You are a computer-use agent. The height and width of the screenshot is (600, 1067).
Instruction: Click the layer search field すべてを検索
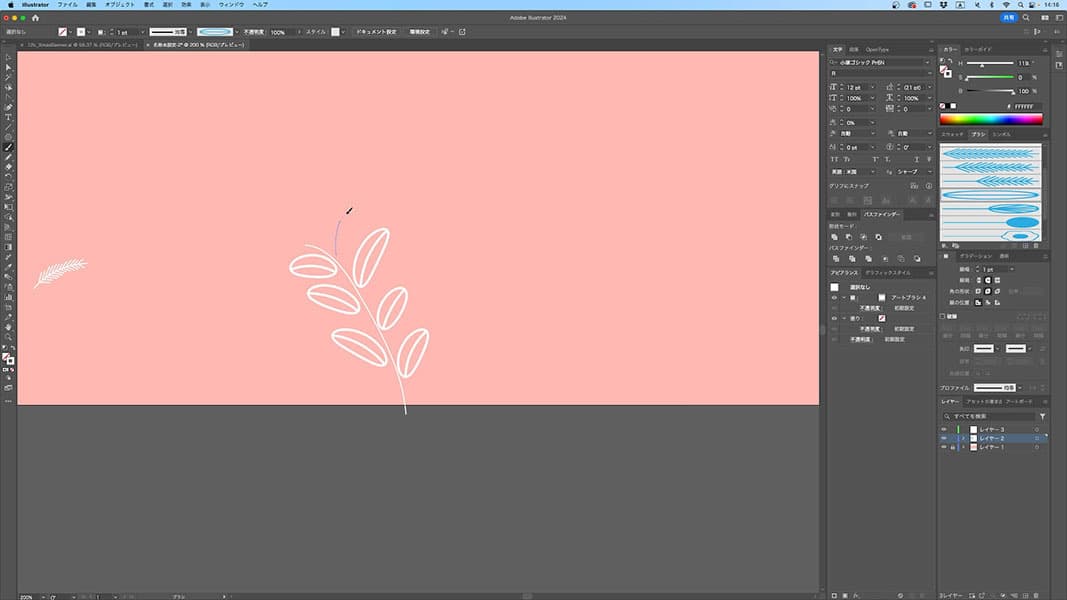990,416
